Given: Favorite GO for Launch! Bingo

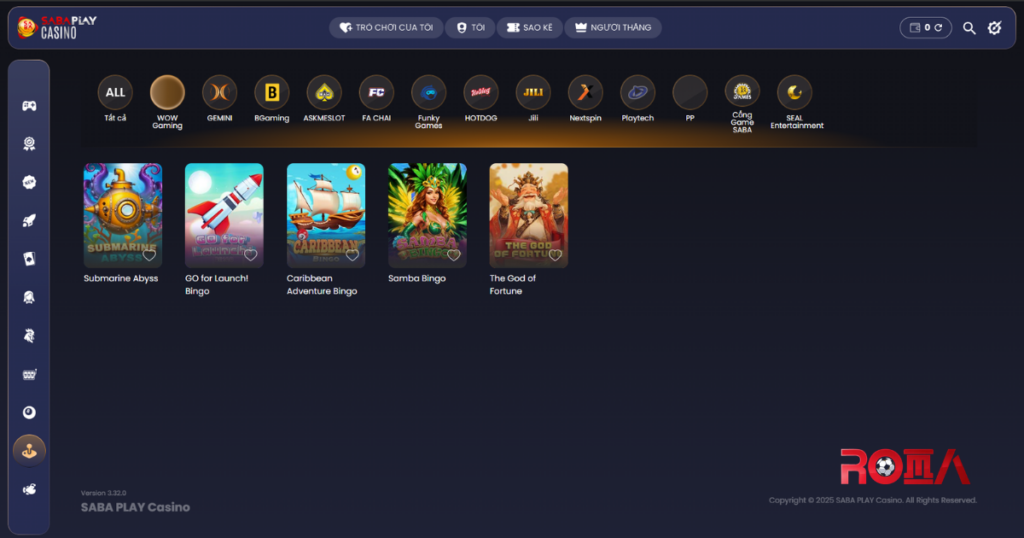Looking at the screenshot, I should pos(251,255).
